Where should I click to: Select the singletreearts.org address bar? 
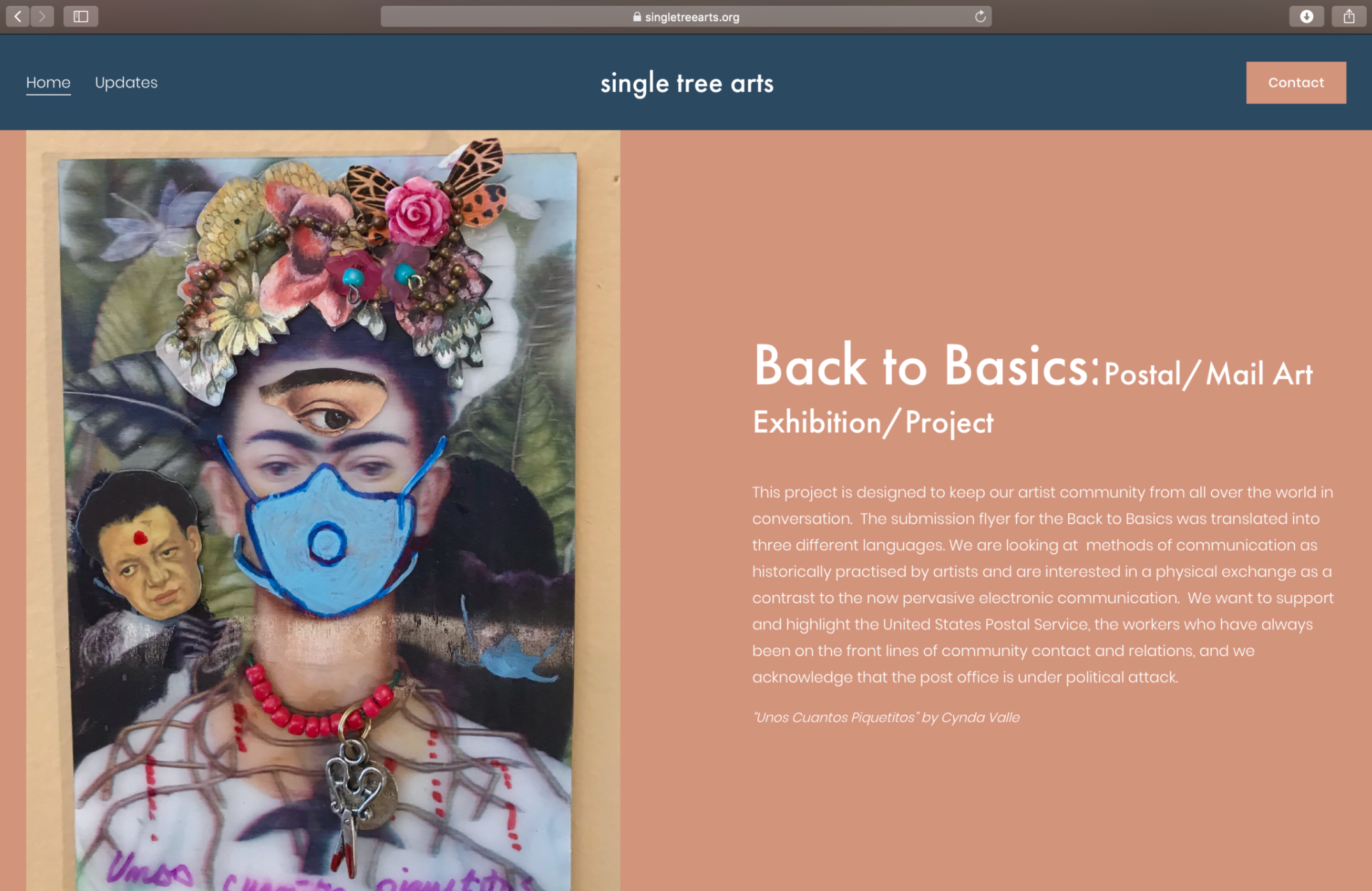point(686,17)
